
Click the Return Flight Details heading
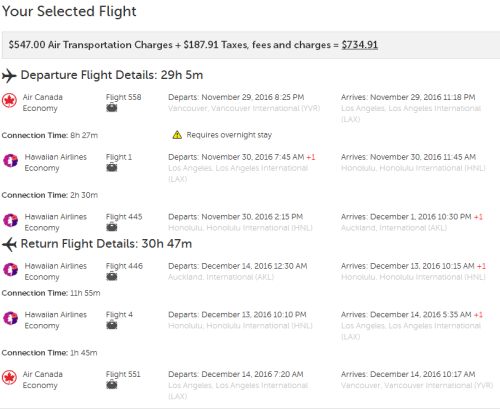pyautogui.click(x=106, y=244)
